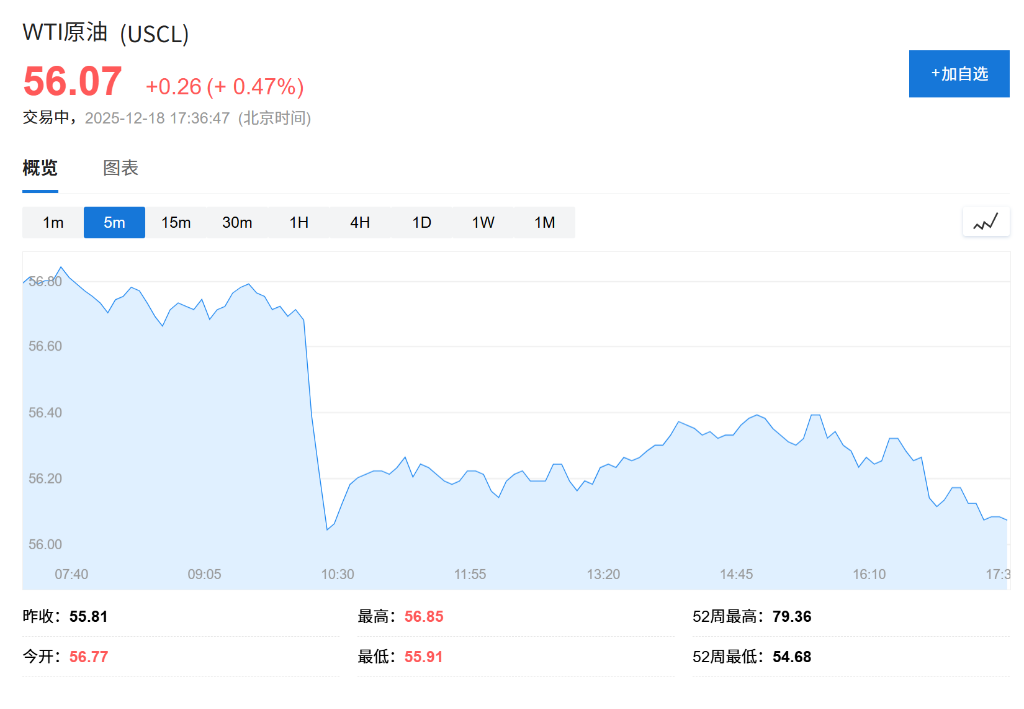Viewport: 1024px width, 709px height.
Task: Select the 1W weekly interval
Action: pyautogui.click(x=483, y=222)
